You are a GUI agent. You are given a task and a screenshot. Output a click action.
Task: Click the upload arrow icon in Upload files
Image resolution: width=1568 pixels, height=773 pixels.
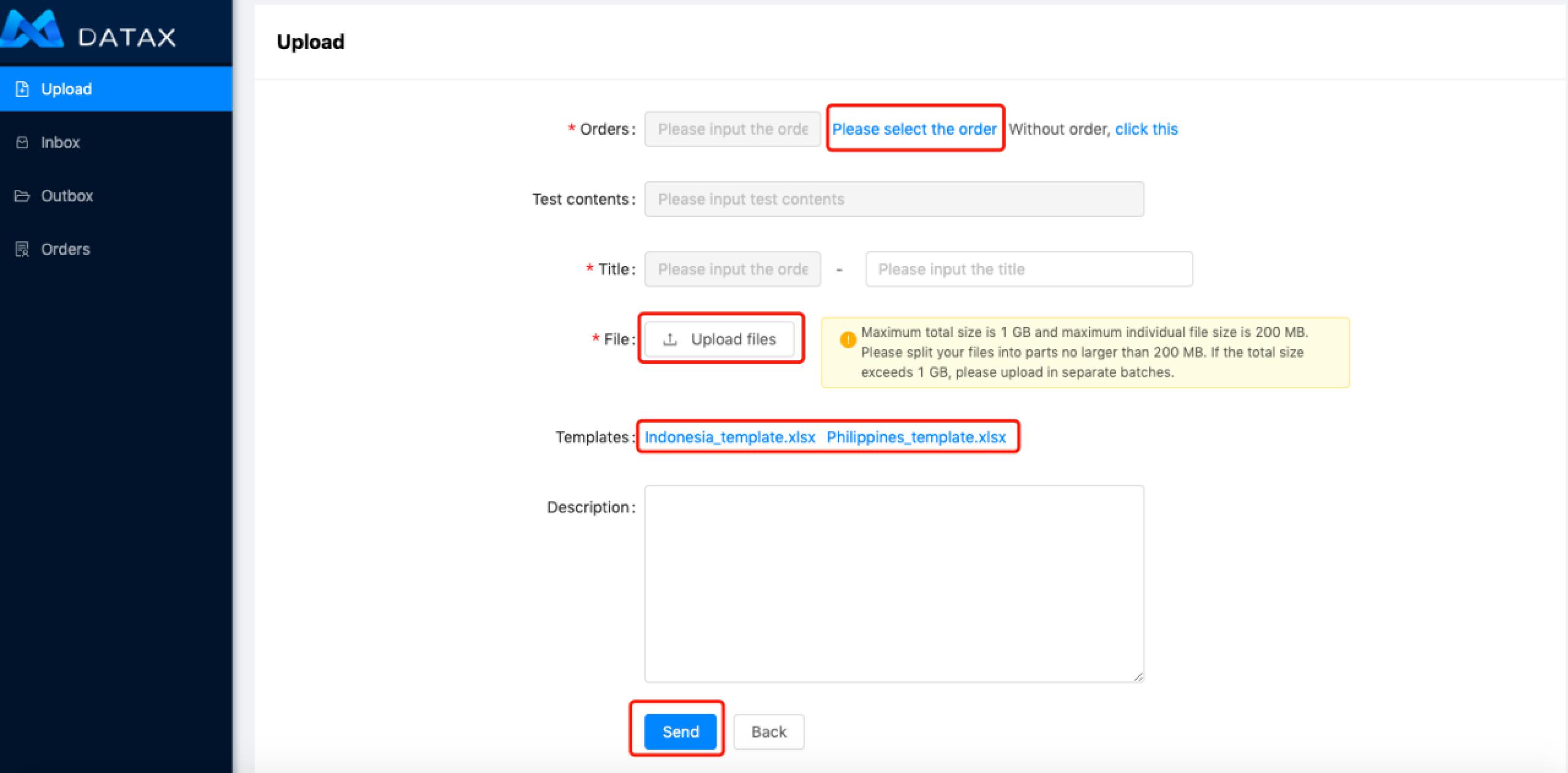[670, 339]
